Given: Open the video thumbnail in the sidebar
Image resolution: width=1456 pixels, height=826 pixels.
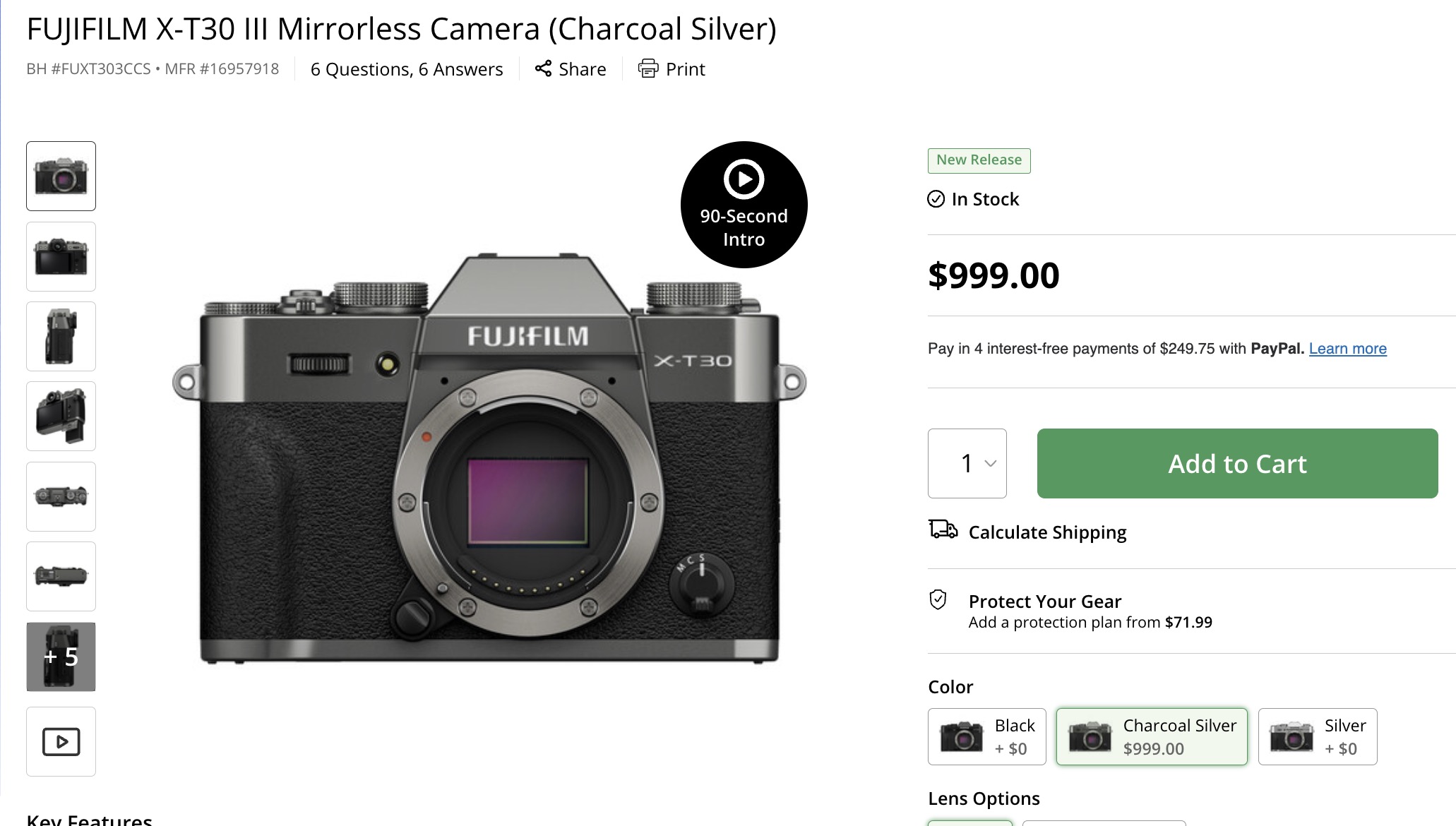Looking at the screenshot, I should click(61, 741).
